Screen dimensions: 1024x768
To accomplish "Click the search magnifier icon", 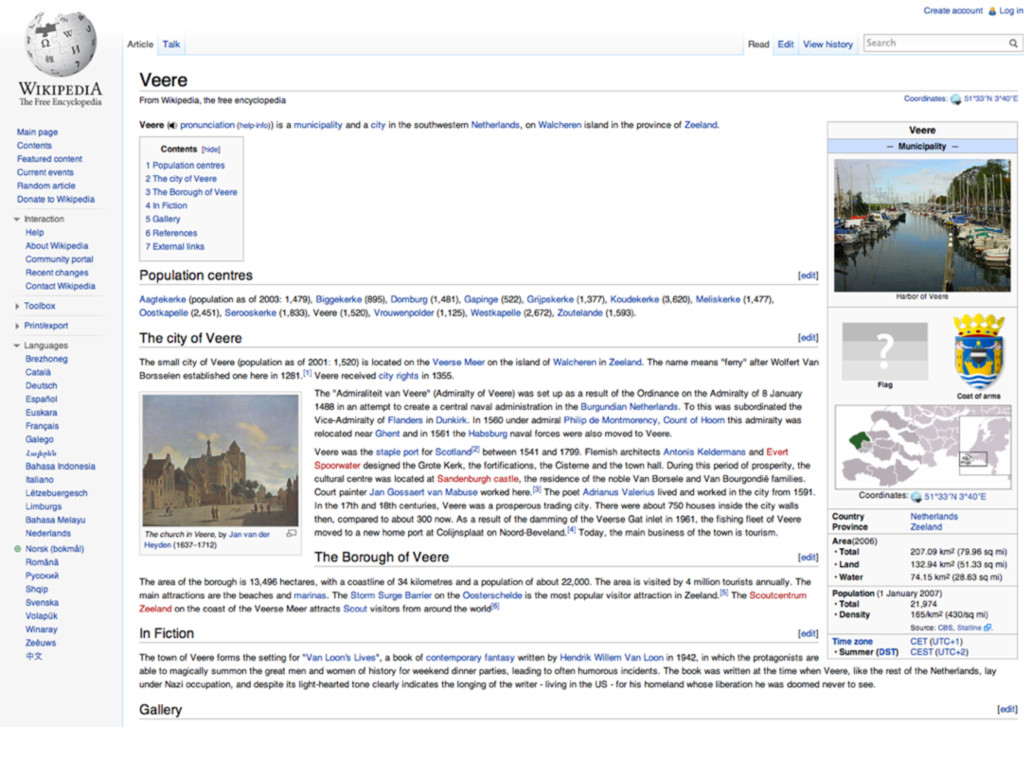I will (1013, 43).
